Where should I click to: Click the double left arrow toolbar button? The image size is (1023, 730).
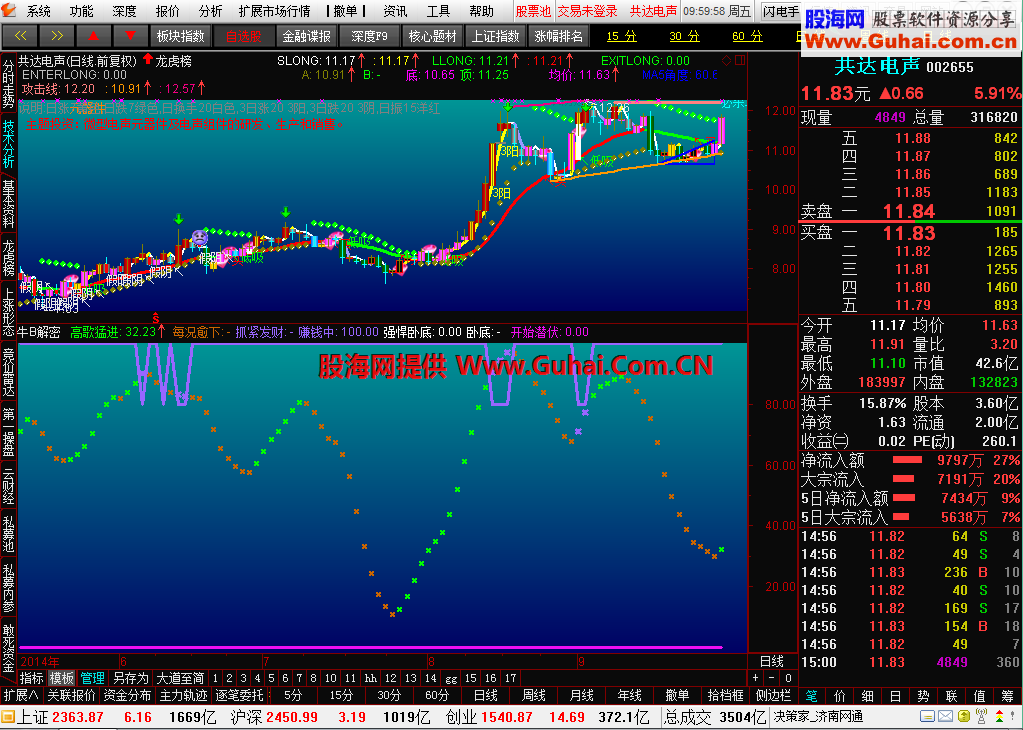[20, 36]
